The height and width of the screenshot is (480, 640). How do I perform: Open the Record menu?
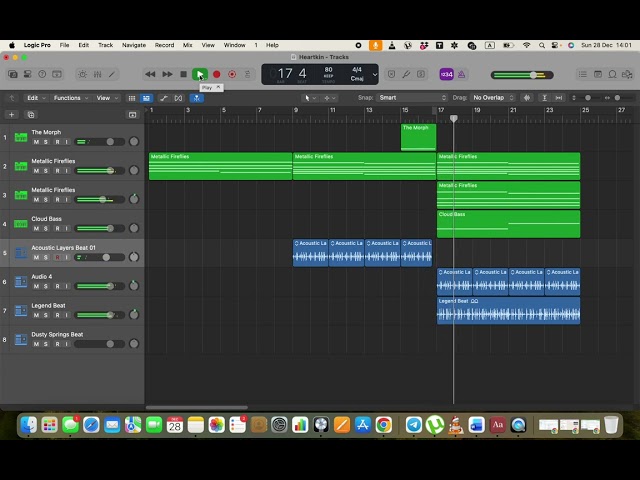click(164, 45)
